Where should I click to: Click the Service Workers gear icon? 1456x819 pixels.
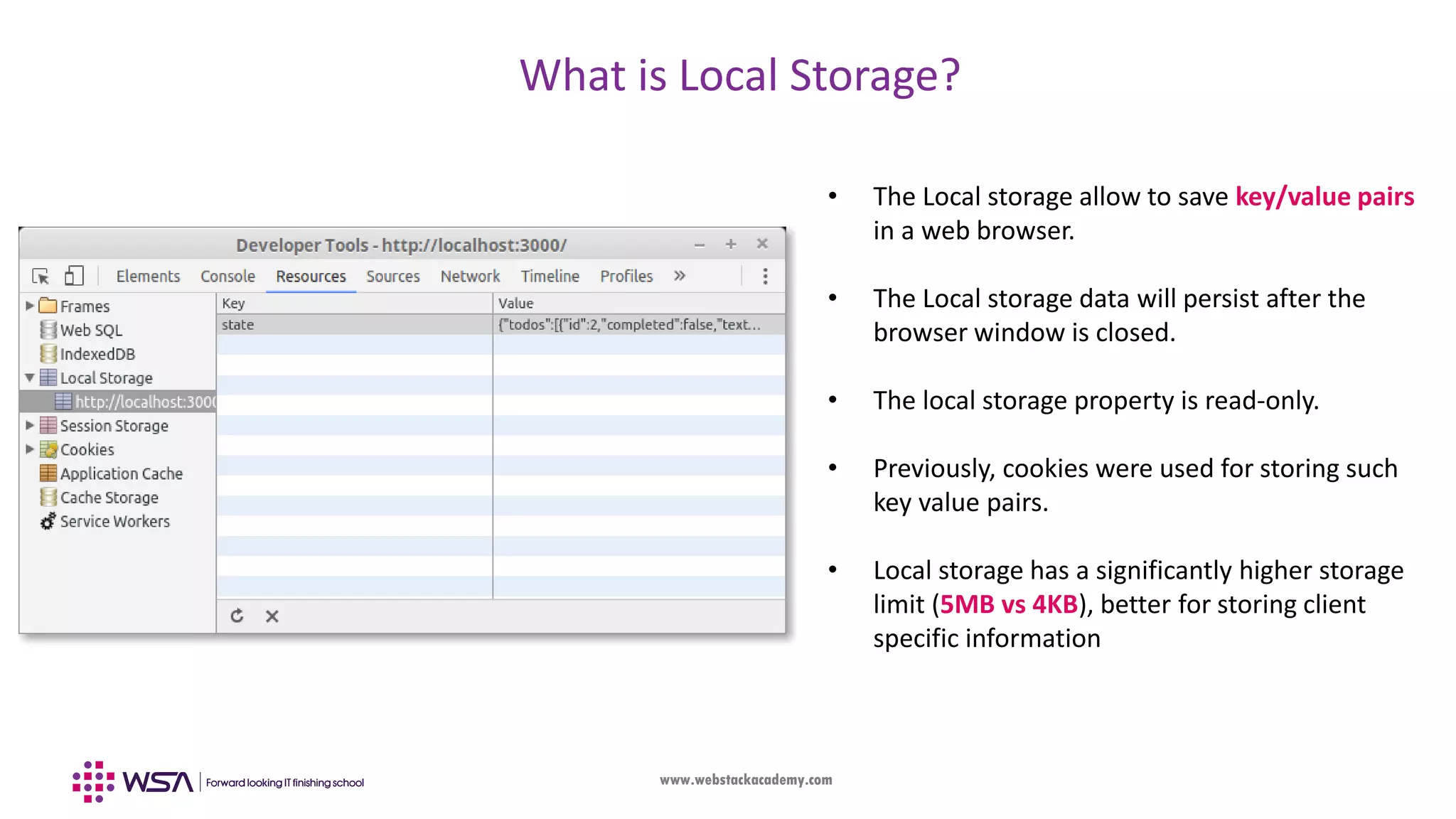tap(48, 521)
